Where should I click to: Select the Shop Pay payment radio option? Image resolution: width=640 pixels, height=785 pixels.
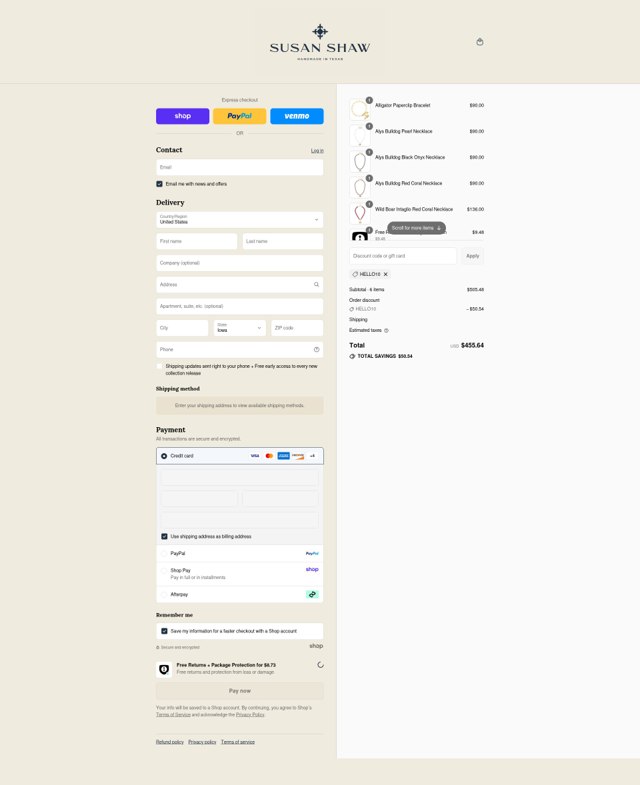(x=164, y=570)
